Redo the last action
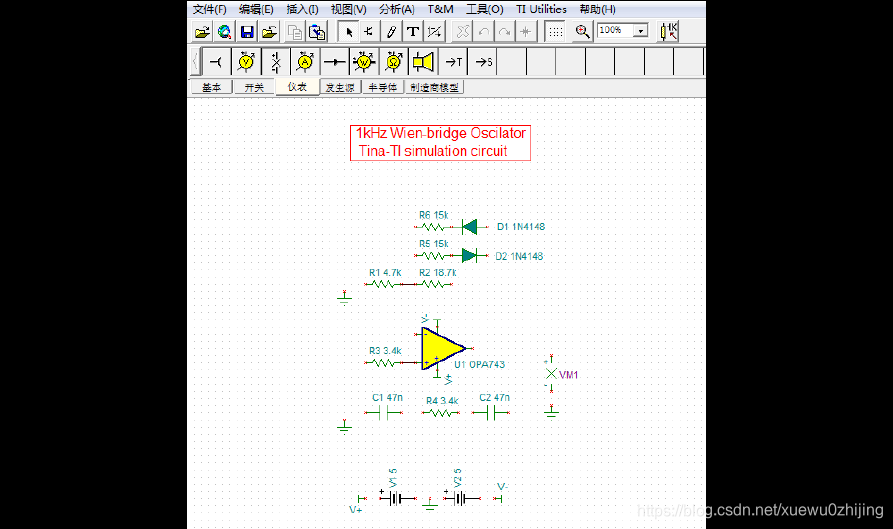Image resolution: width=893 pixels, height=529 pixels. pyautogui.click(x=505, y=32)
